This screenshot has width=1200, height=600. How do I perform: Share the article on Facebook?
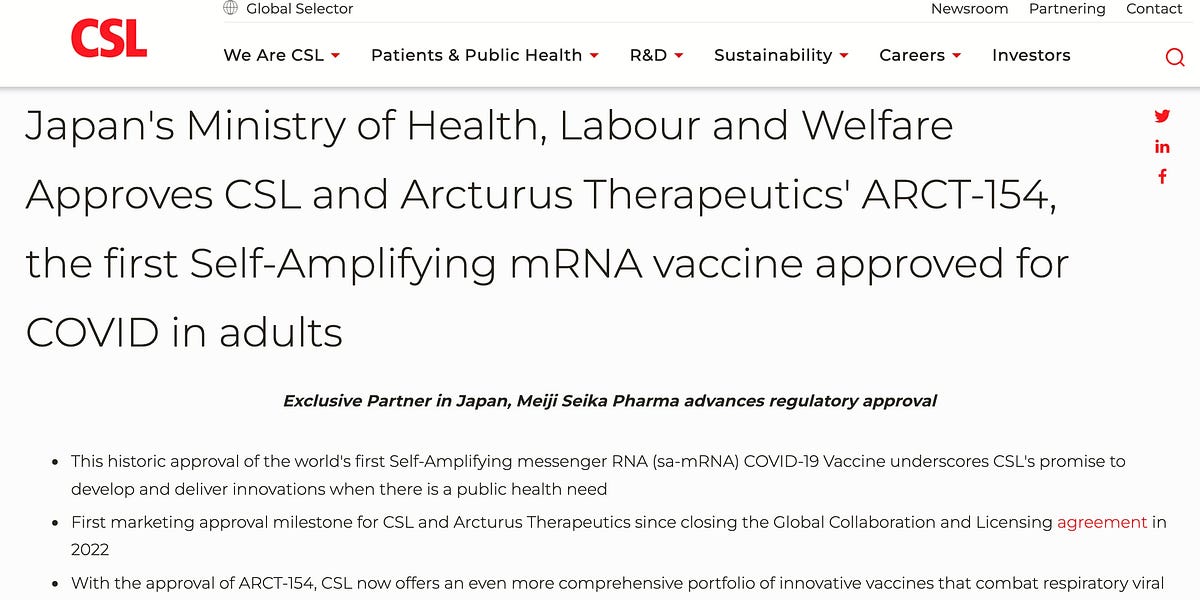[1162, 176]
